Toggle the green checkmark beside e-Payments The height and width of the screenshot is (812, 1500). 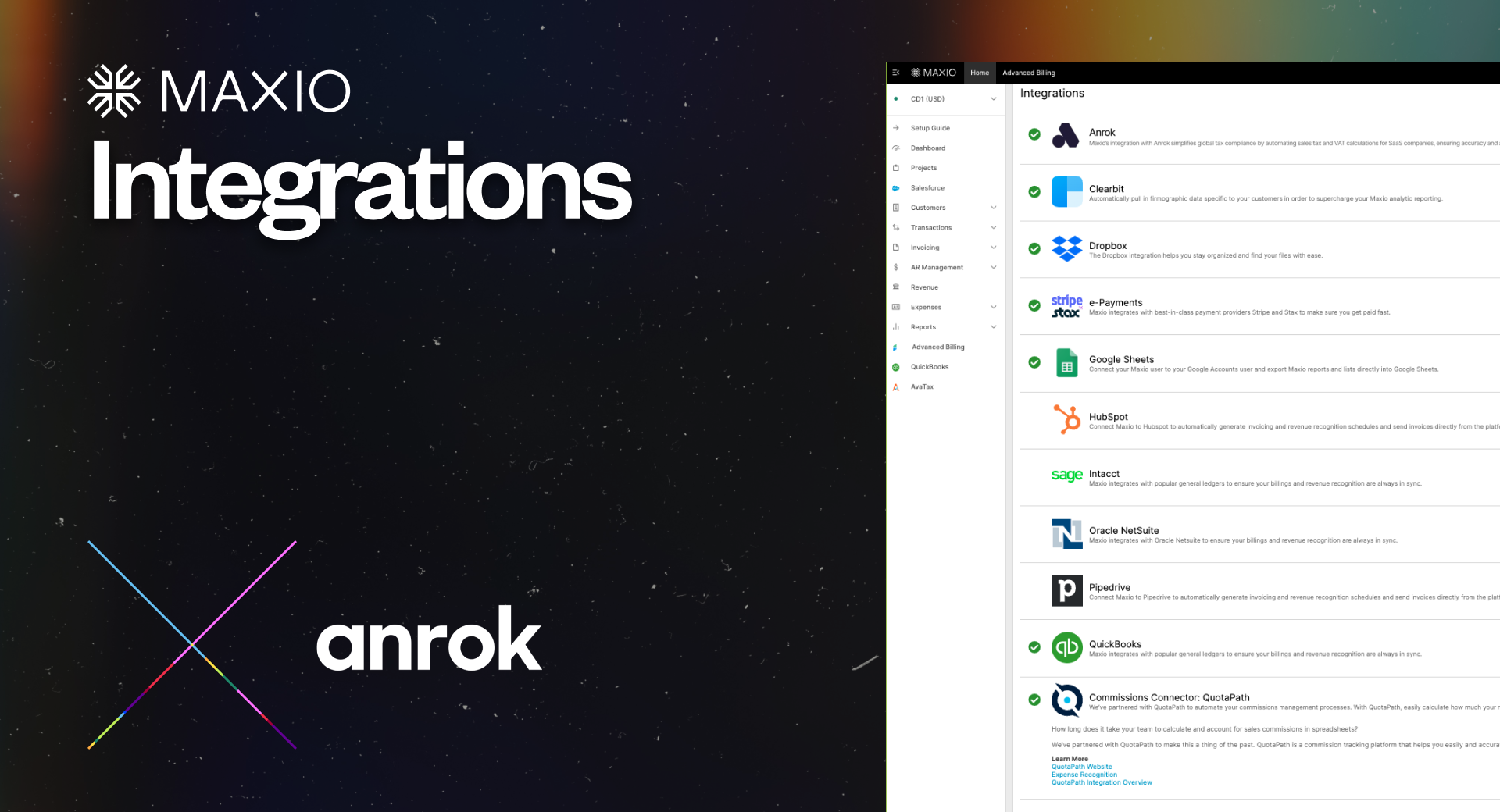pos(1034,305)
